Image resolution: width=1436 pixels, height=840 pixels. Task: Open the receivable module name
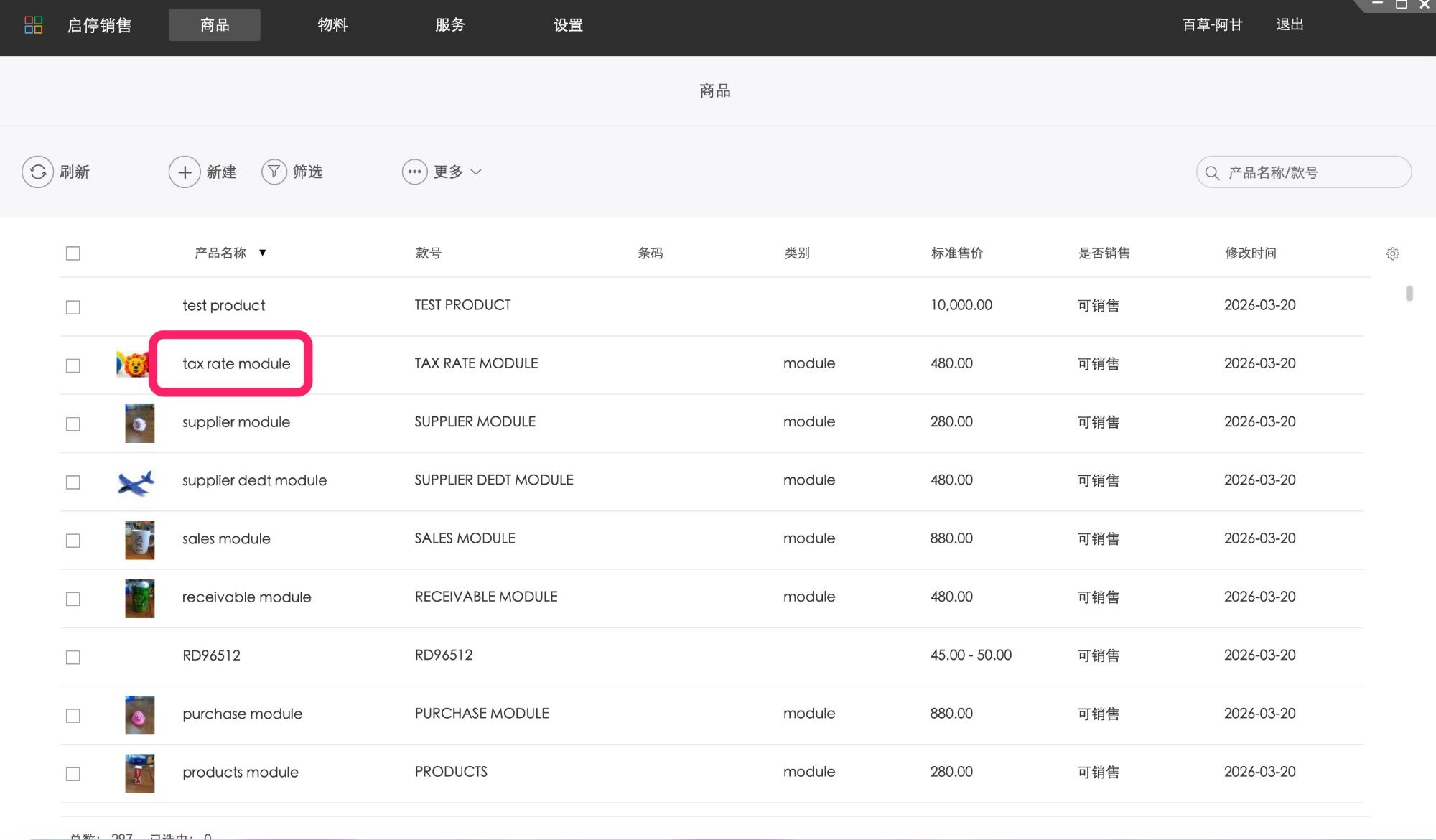click(246, 597)
